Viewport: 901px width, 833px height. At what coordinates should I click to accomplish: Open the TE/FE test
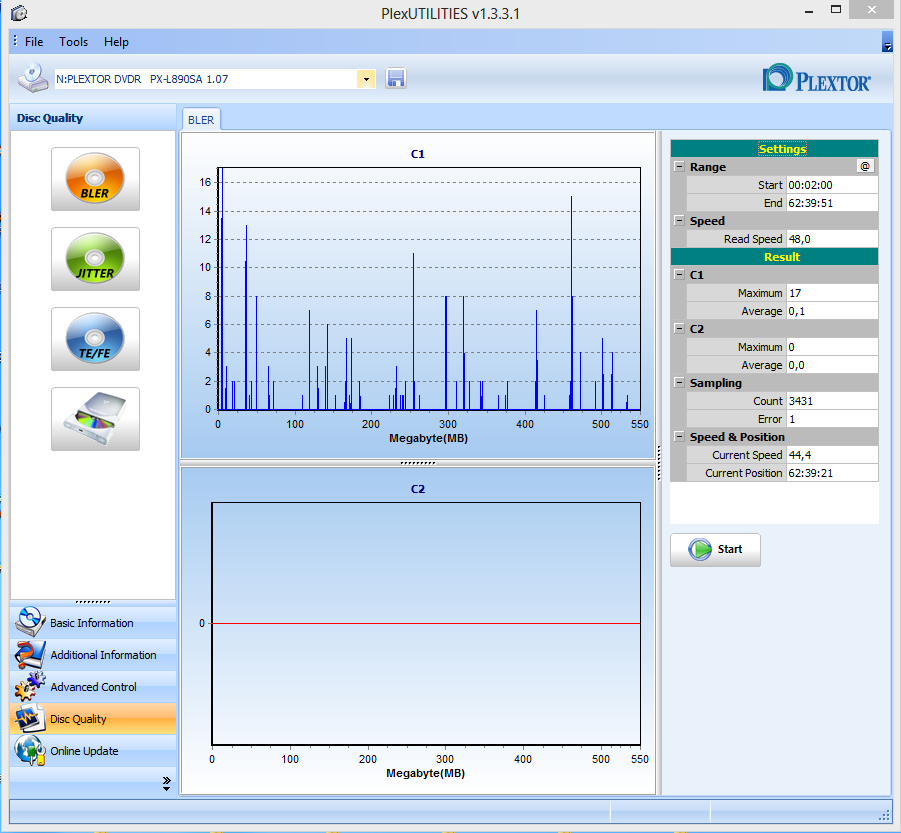pos(95,339)
